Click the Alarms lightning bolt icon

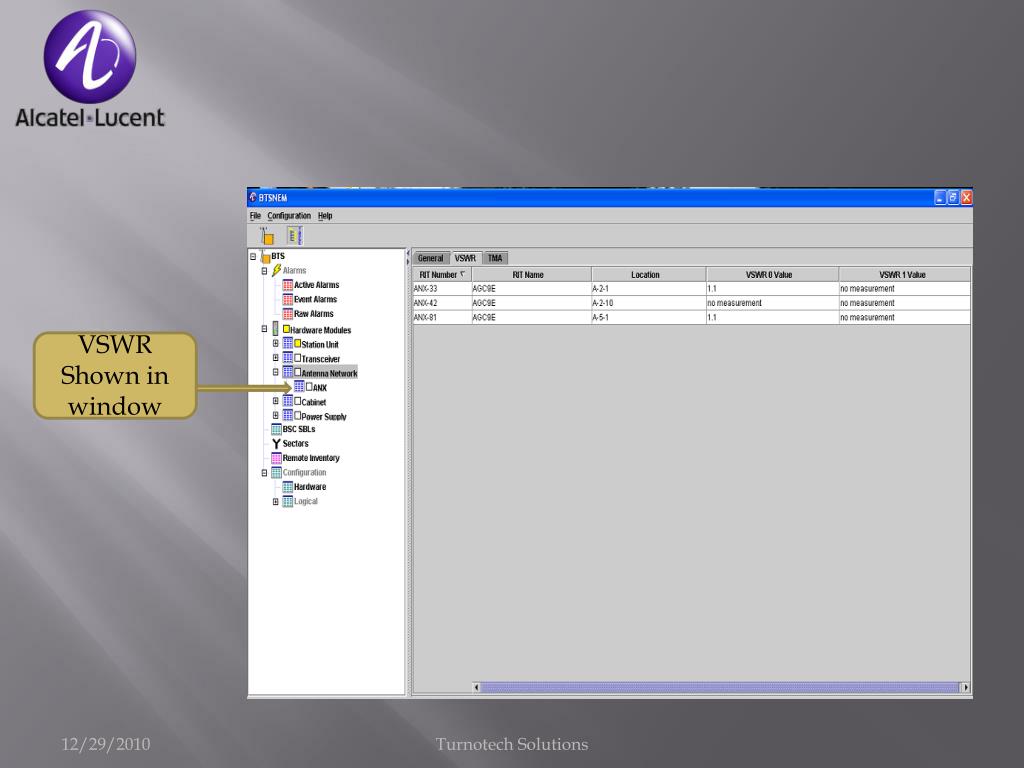[276, 270]
